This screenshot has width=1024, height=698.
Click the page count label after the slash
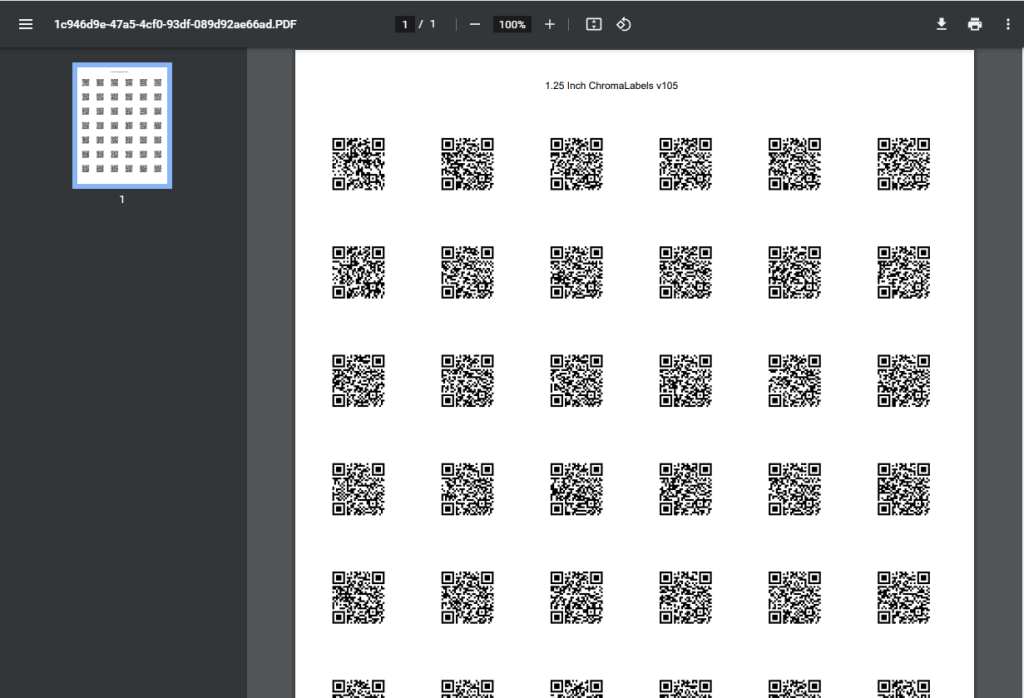[x=431, y=24]
